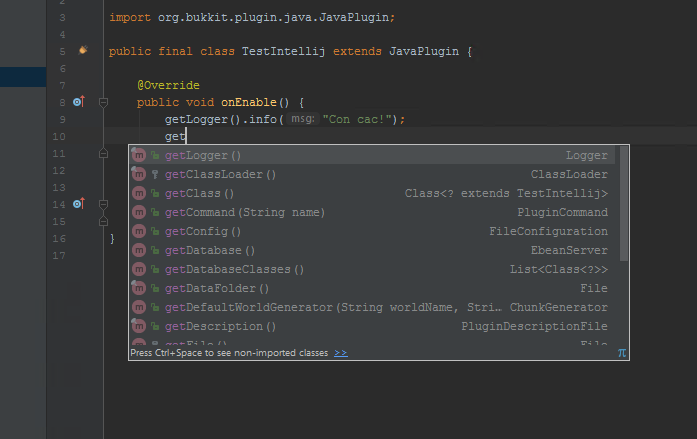This screenshot has height=439, width=697.
Task: Choose getDataFolder() completion item
Action: [216, 288]
